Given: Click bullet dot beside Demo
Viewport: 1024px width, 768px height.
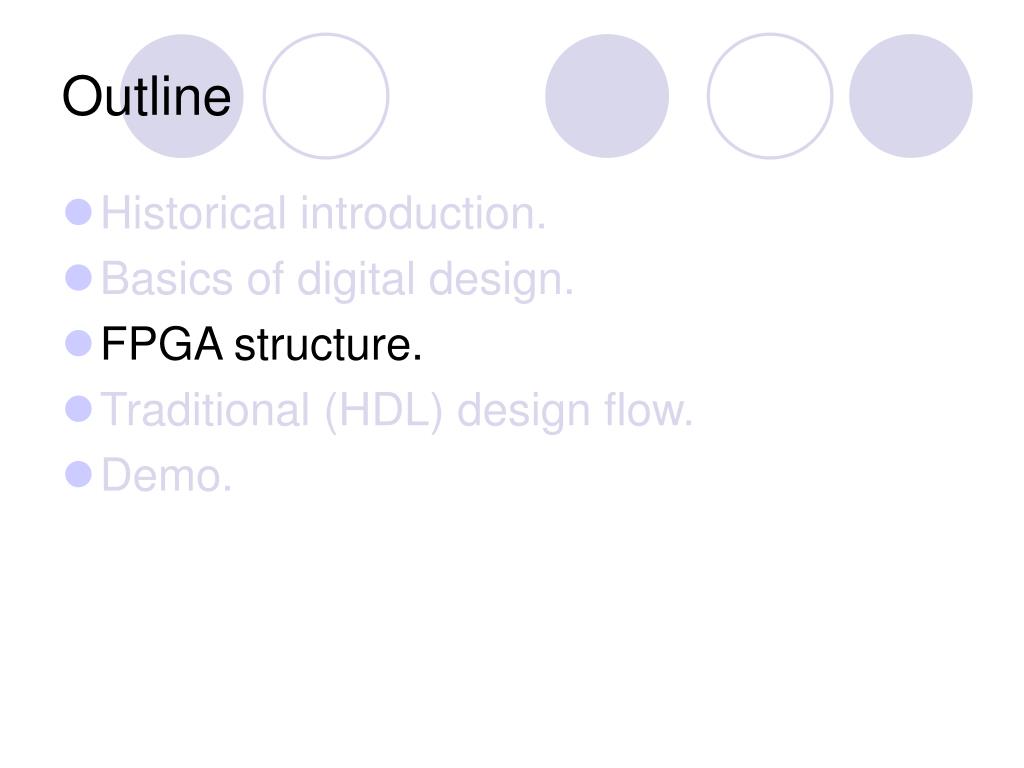Looking at the screenshot, I should [x=78, y=474].
